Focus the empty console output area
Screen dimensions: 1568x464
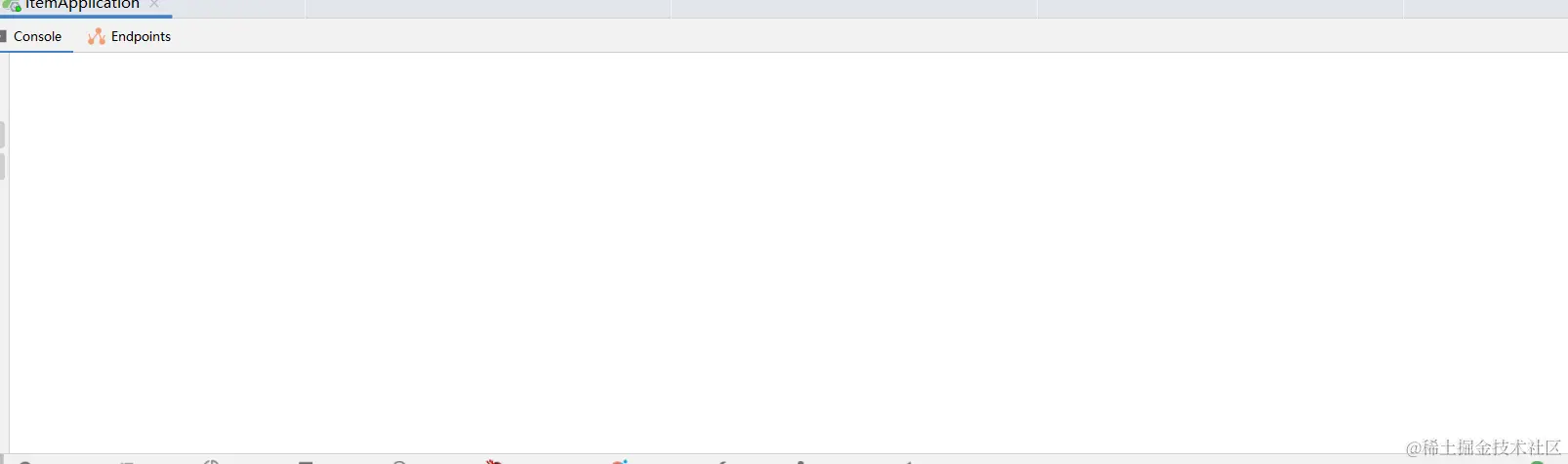[x=789, y=252]
